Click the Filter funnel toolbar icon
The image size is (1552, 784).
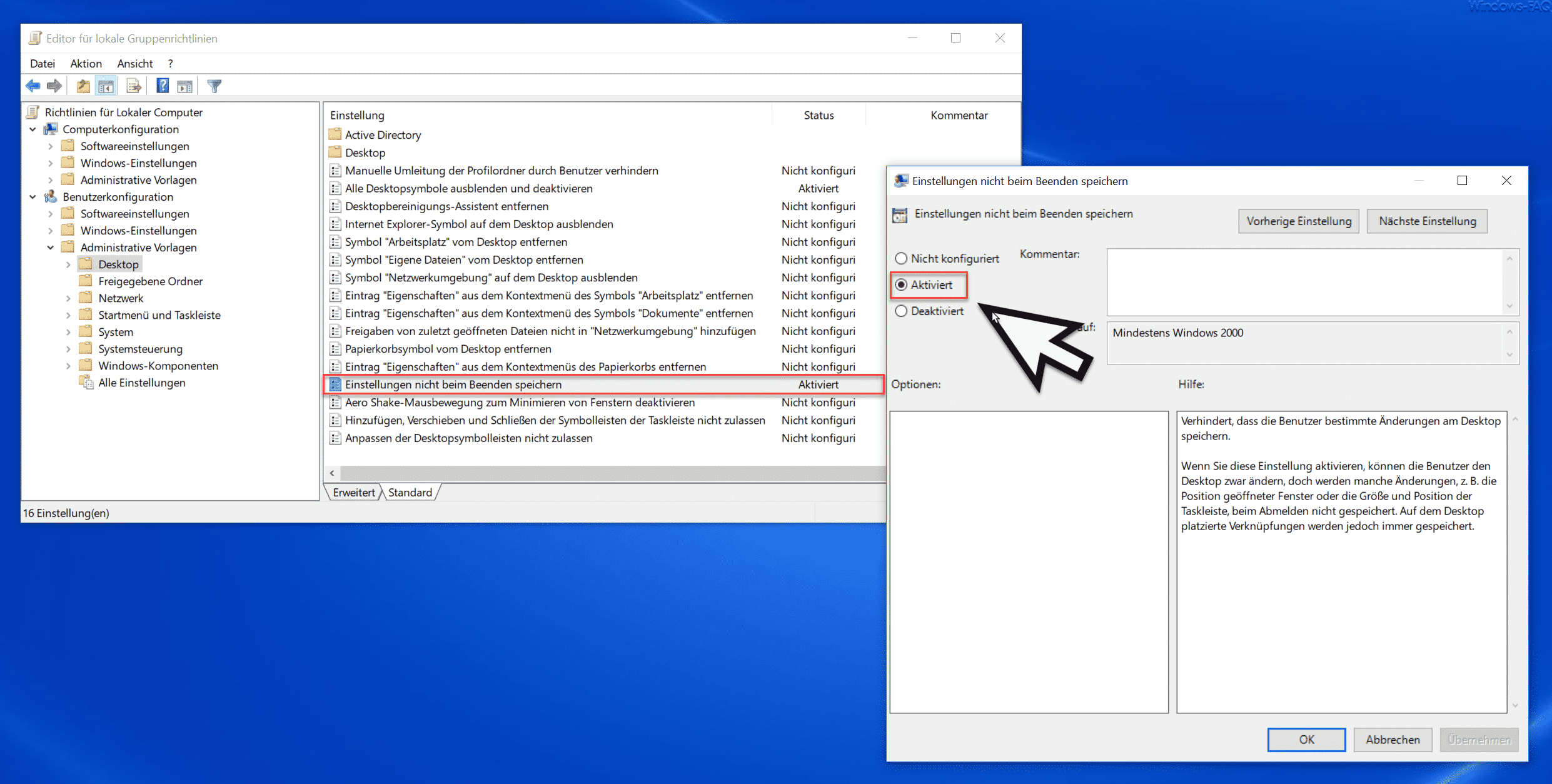214,86
